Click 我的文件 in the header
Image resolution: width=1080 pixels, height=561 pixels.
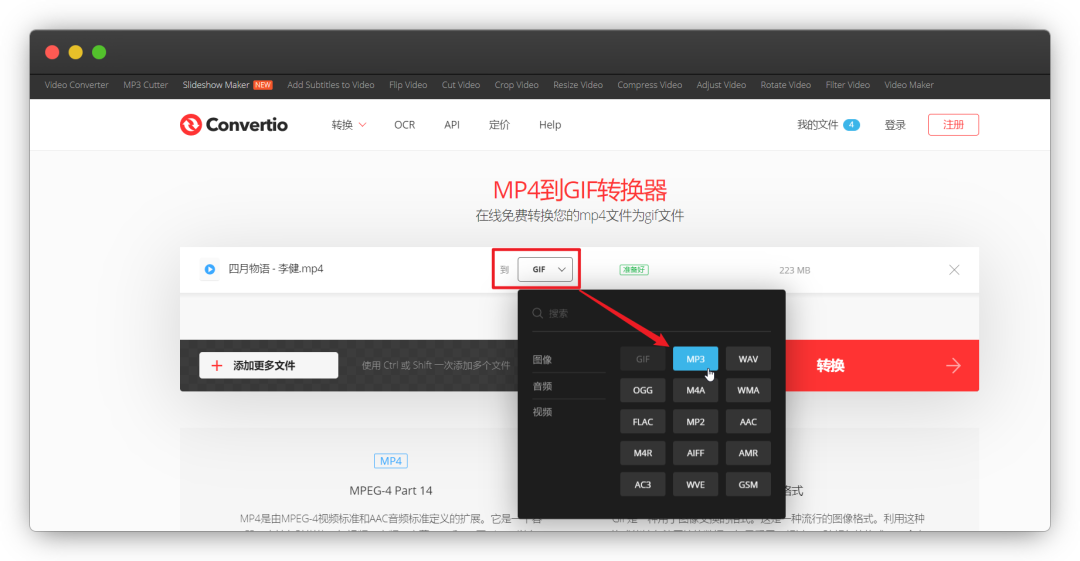point(818,125)
